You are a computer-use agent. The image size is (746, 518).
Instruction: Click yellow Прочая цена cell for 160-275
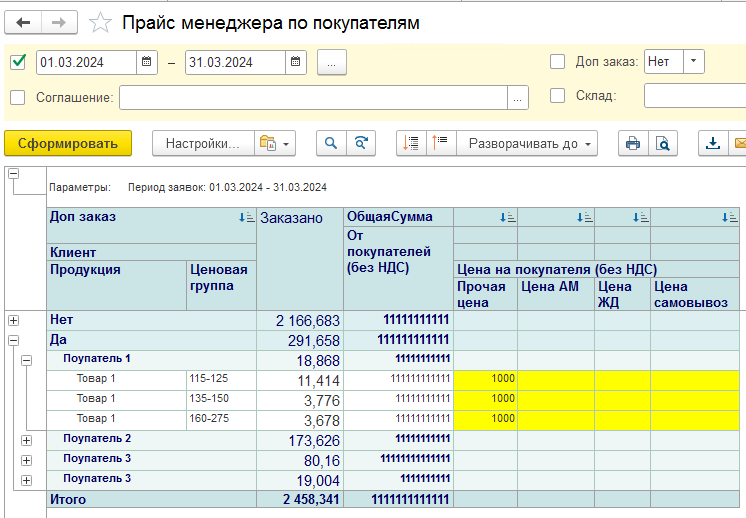[x=486, y=420]
